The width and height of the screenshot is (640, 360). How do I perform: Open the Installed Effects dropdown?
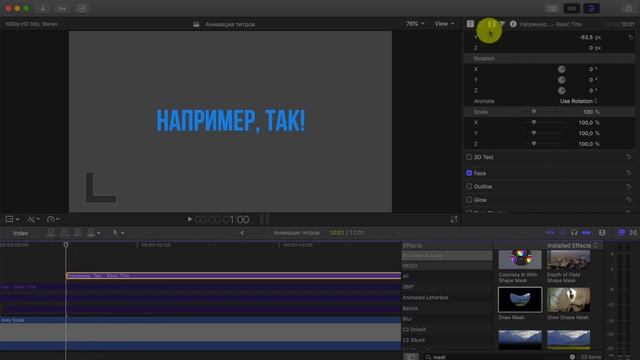(573, 246)
